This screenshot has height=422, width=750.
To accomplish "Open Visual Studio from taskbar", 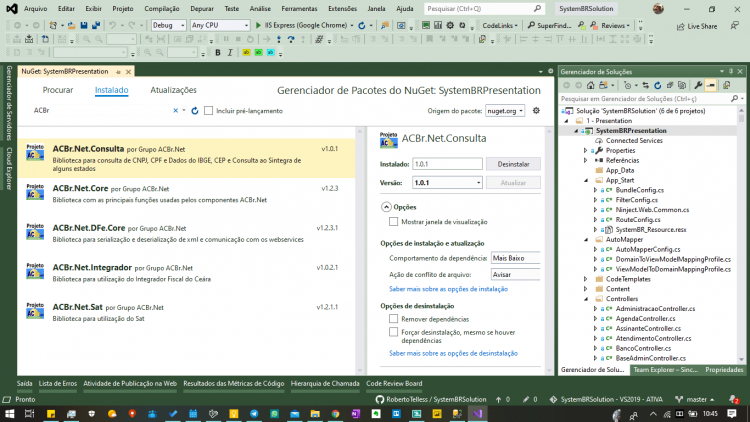I will (x=477, y=413).
